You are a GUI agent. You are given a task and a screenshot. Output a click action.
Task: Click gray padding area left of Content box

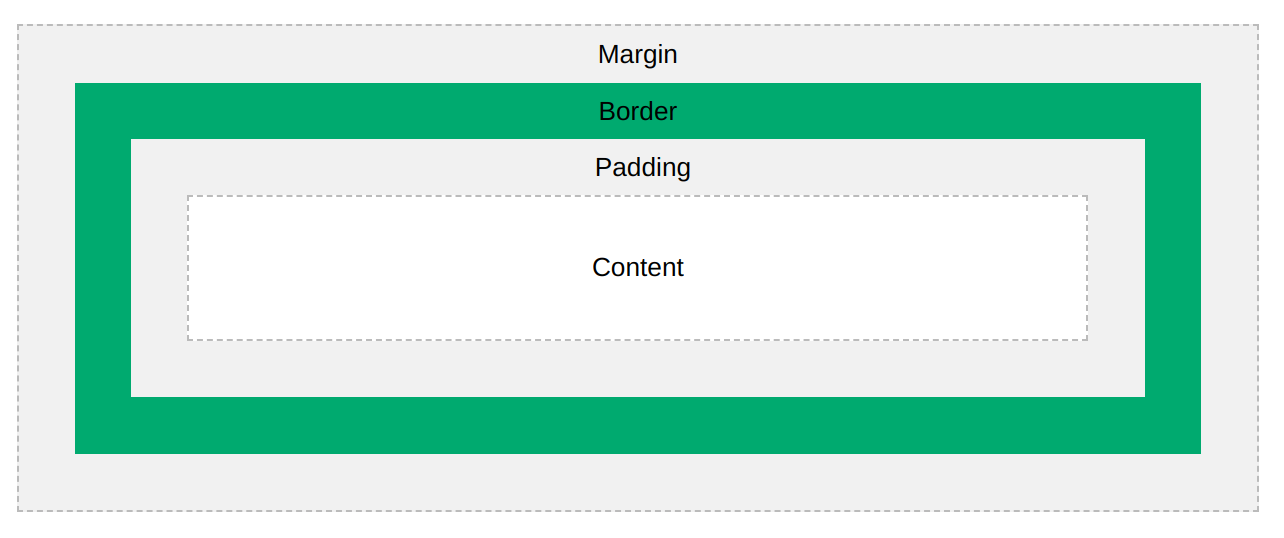(x=159, y=268)
